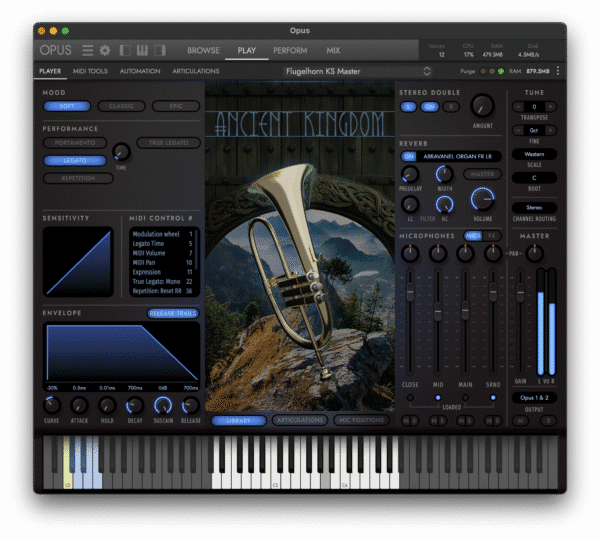Click the legato Time knob
Viewport: 600px width, 538px height.
click(121, 152)
